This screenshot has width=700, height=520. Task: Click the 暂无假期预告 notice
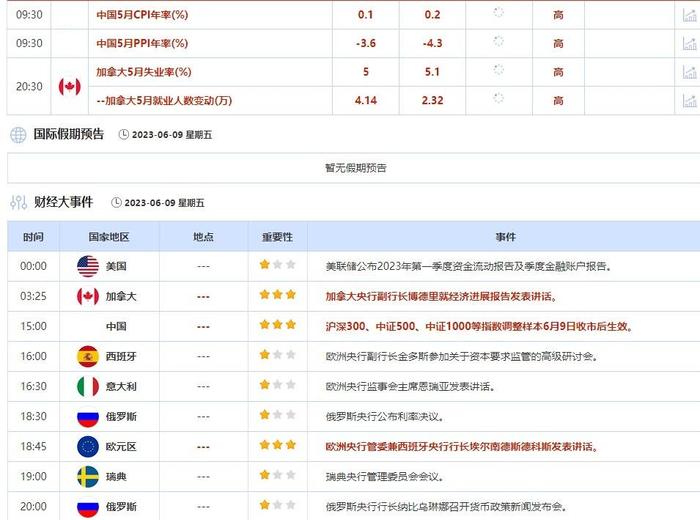coord(355,168)
